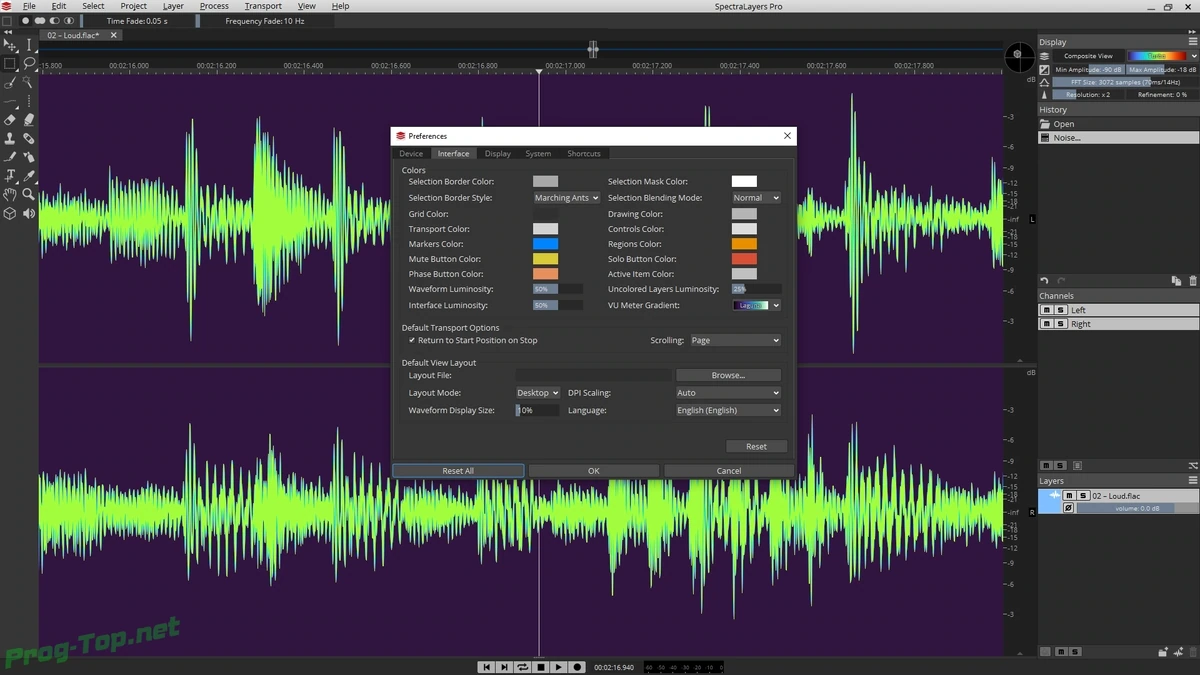Open the Layers panel hamburger menu
1200x675 pixels.
[1193, 481]
